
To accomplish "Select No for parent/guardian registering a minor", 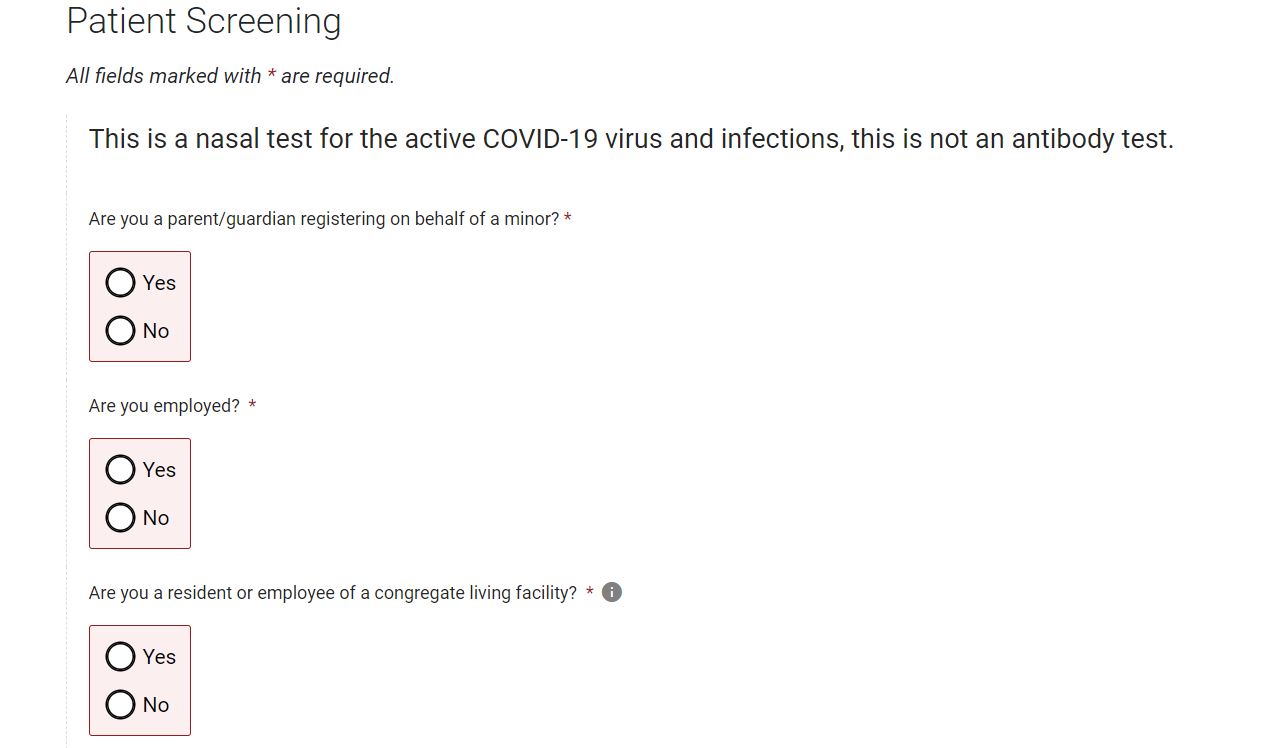I will pyautogui.click(x=121, y=331).
